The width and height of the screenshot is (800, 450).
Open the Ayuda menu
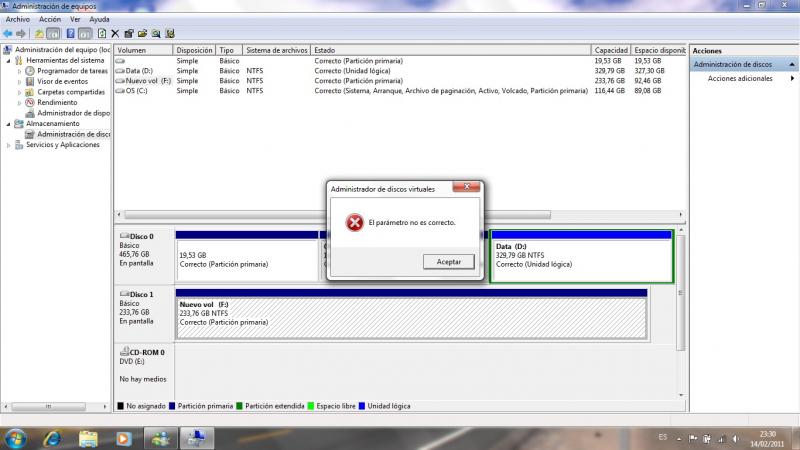pyautogui.click(x=99, y=19)
